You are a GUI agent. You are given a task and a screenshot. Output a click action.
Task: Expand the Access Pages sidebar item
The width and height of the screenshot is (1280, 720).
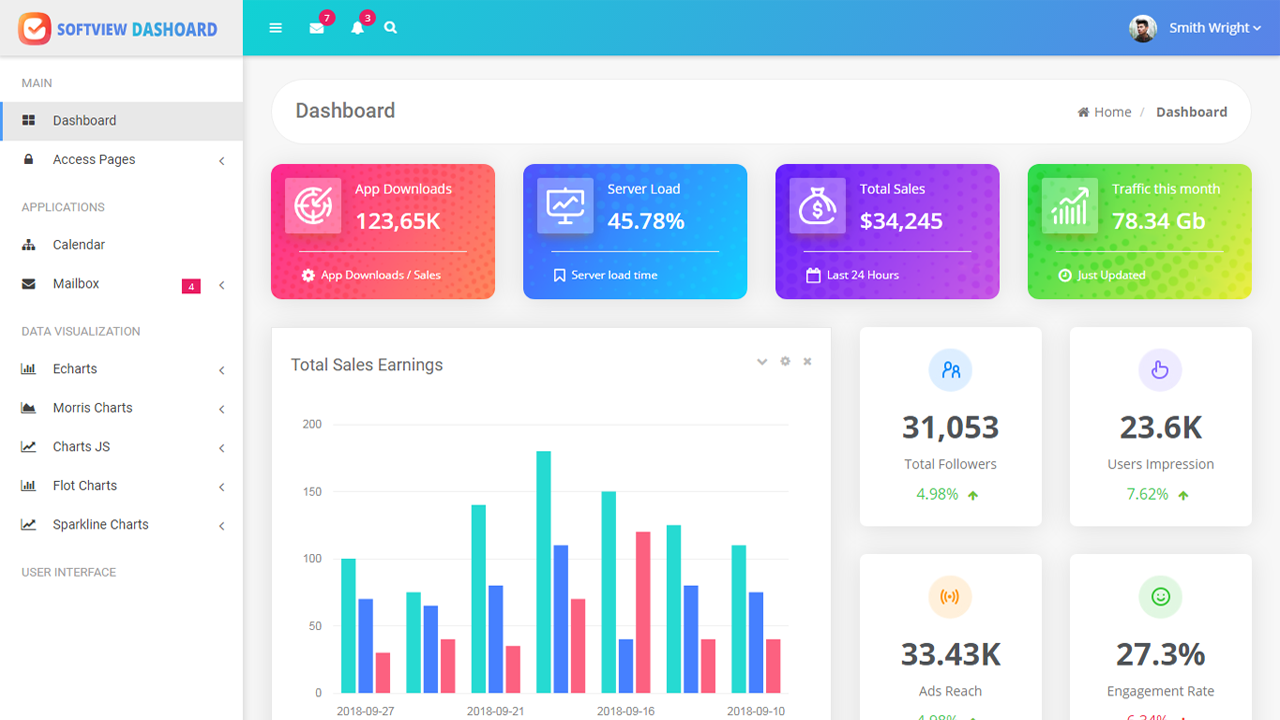click(121, 160)
